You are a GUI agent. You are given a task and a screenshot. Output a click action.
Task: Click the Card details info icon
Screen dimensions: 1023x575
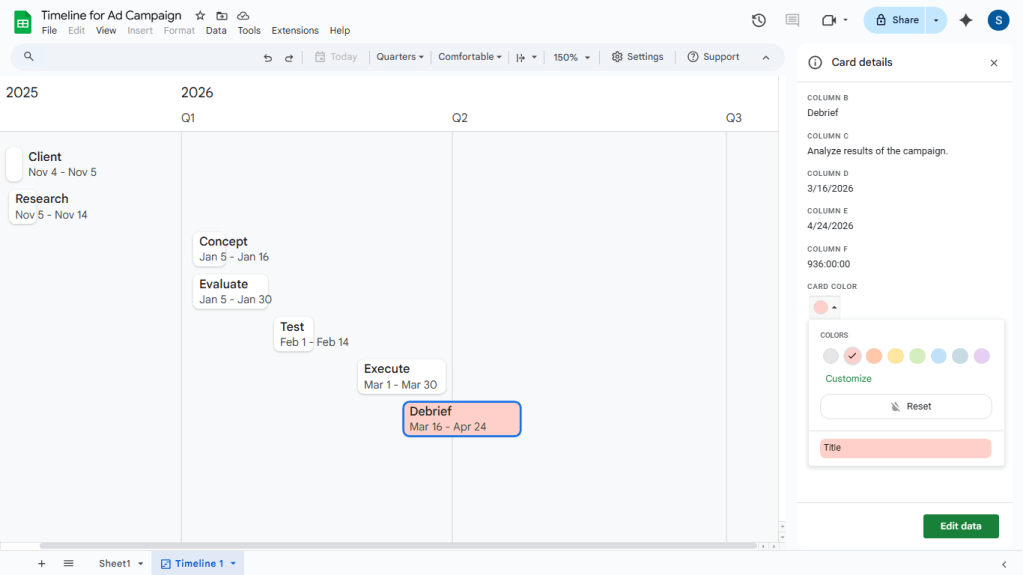pos(815,63)
